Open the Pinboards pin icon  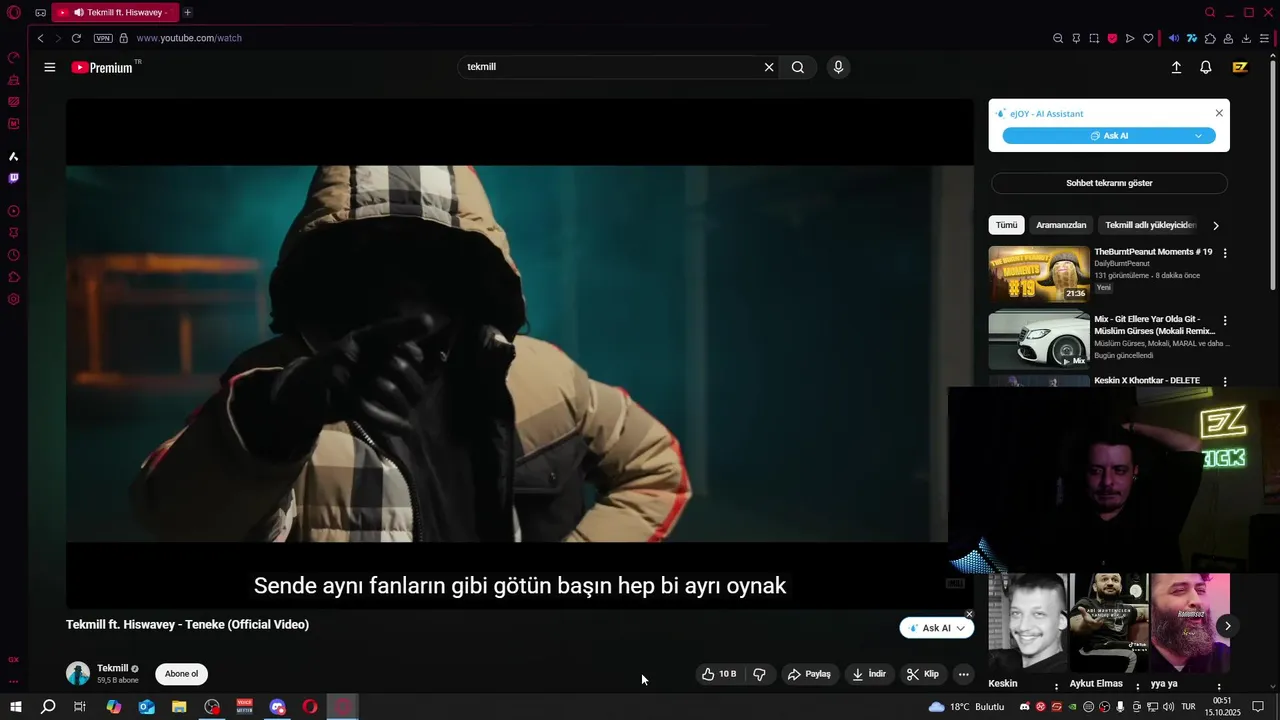(1076, 38)
